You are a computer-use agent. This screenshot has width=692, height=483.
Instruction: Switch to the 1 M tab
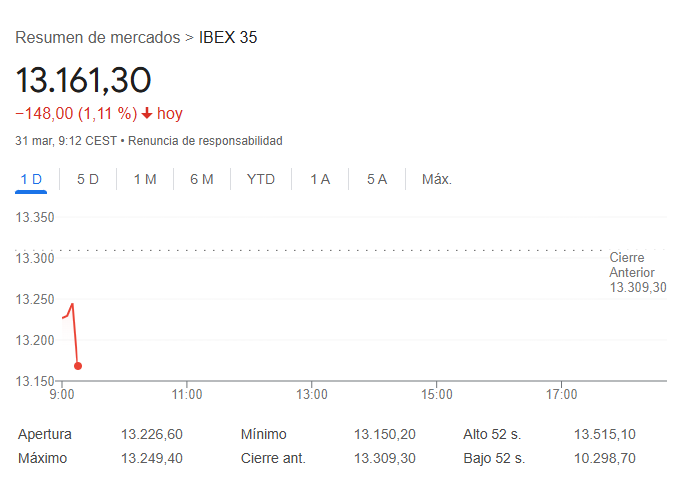click(x=145, y=179)
